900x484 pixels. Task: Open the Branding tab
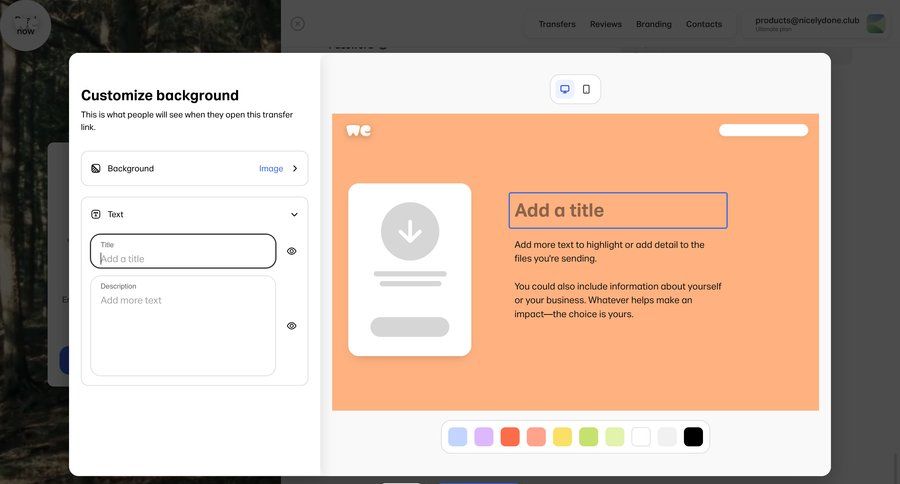(x=654, y=24)
